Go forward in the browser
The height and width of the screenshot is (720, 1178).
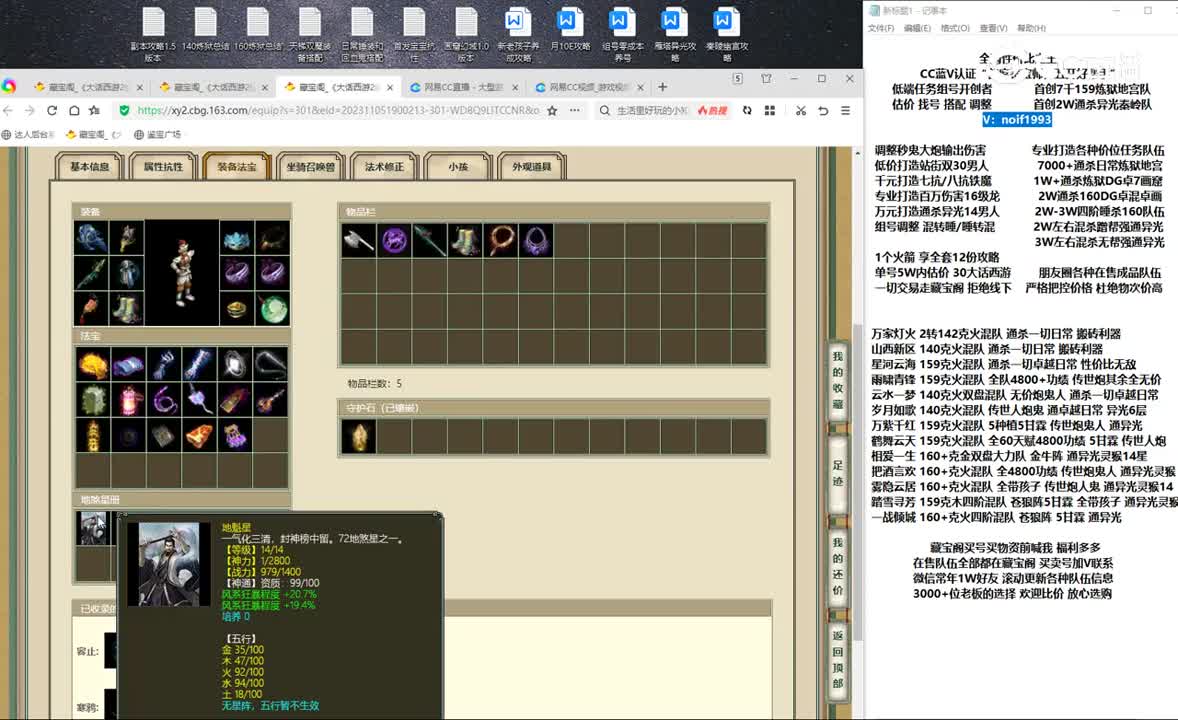tap(29, 110)
